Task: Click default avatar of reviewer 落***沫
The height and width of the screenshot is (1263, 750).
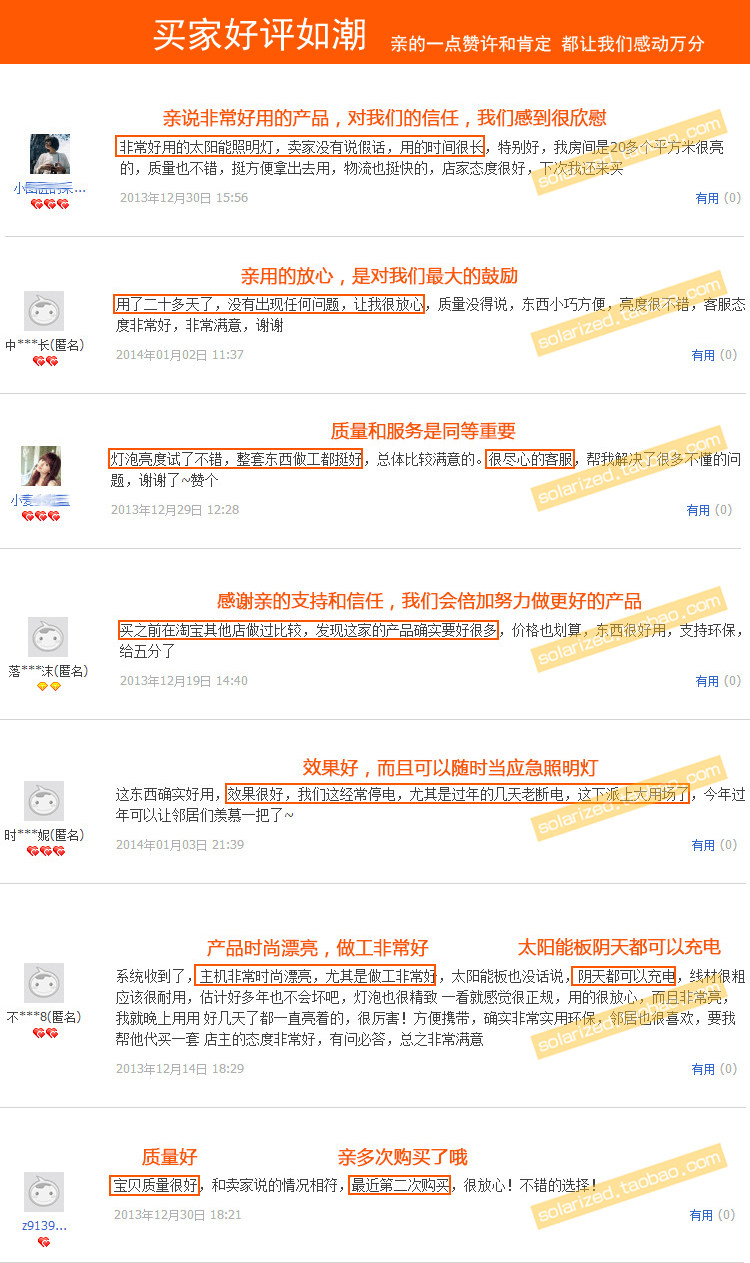Action: pos(48,637)
